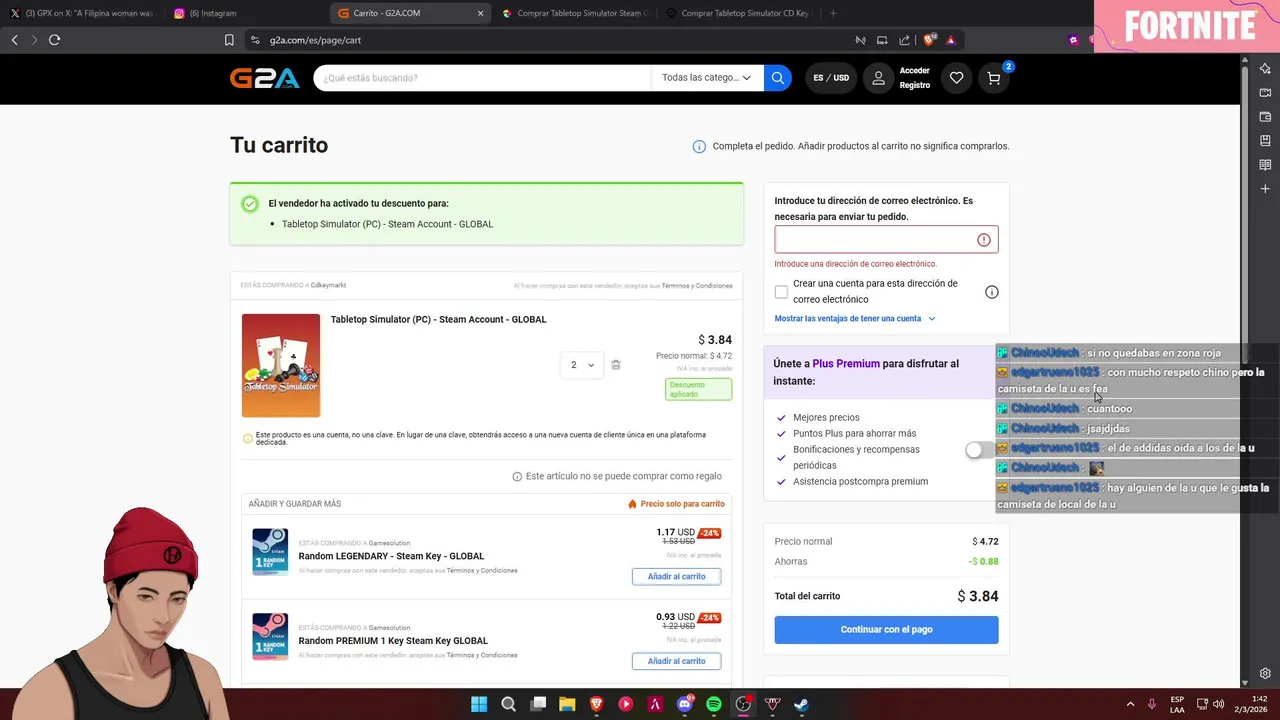
Task: Click the volume speaker tray icon
Action: [x=1219, y=704]
